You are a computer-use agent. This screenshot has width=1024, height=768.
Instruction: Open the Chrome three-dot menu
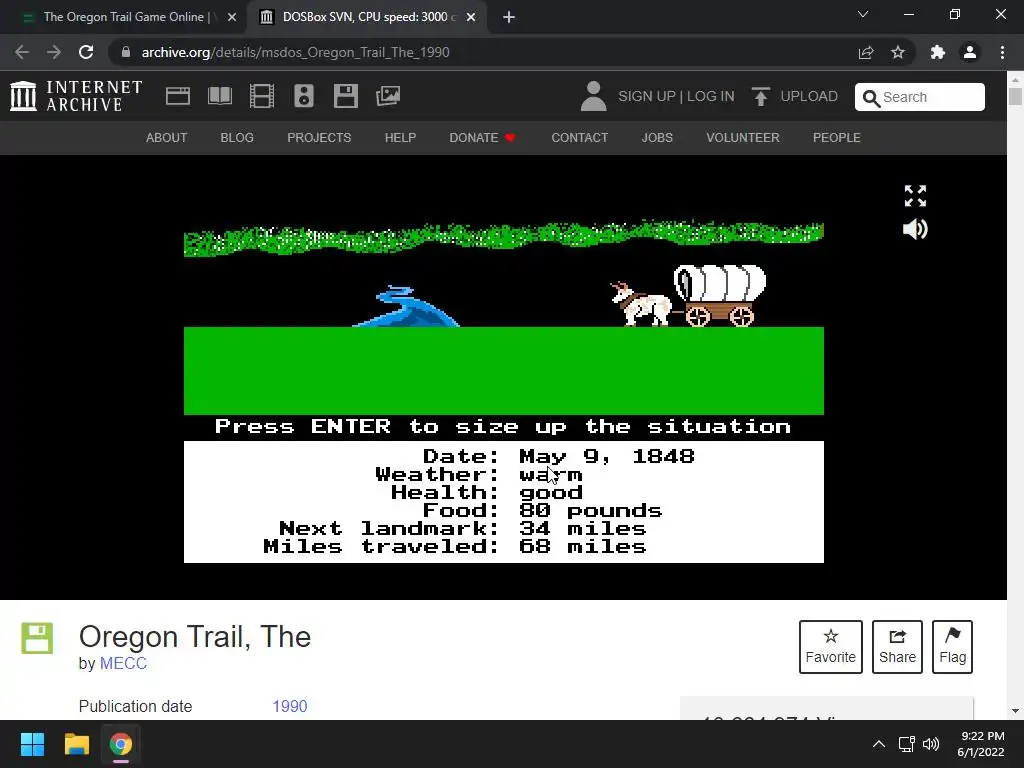[x=1002, y=52]
